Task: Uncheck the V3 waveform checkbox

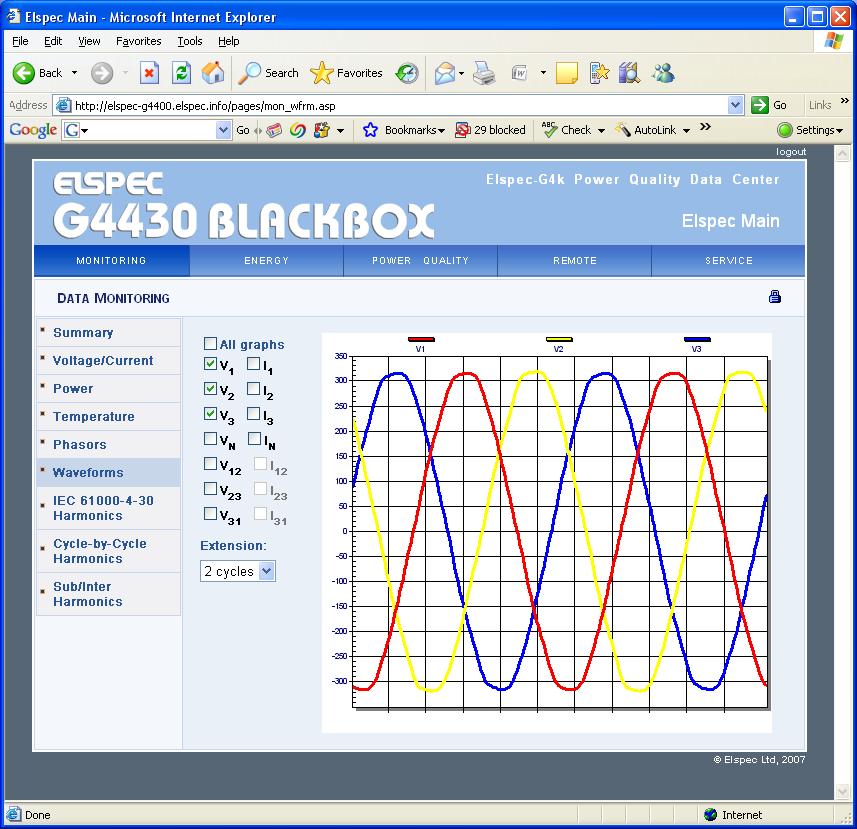Action: pyautogui.click(x=210, y=414)
